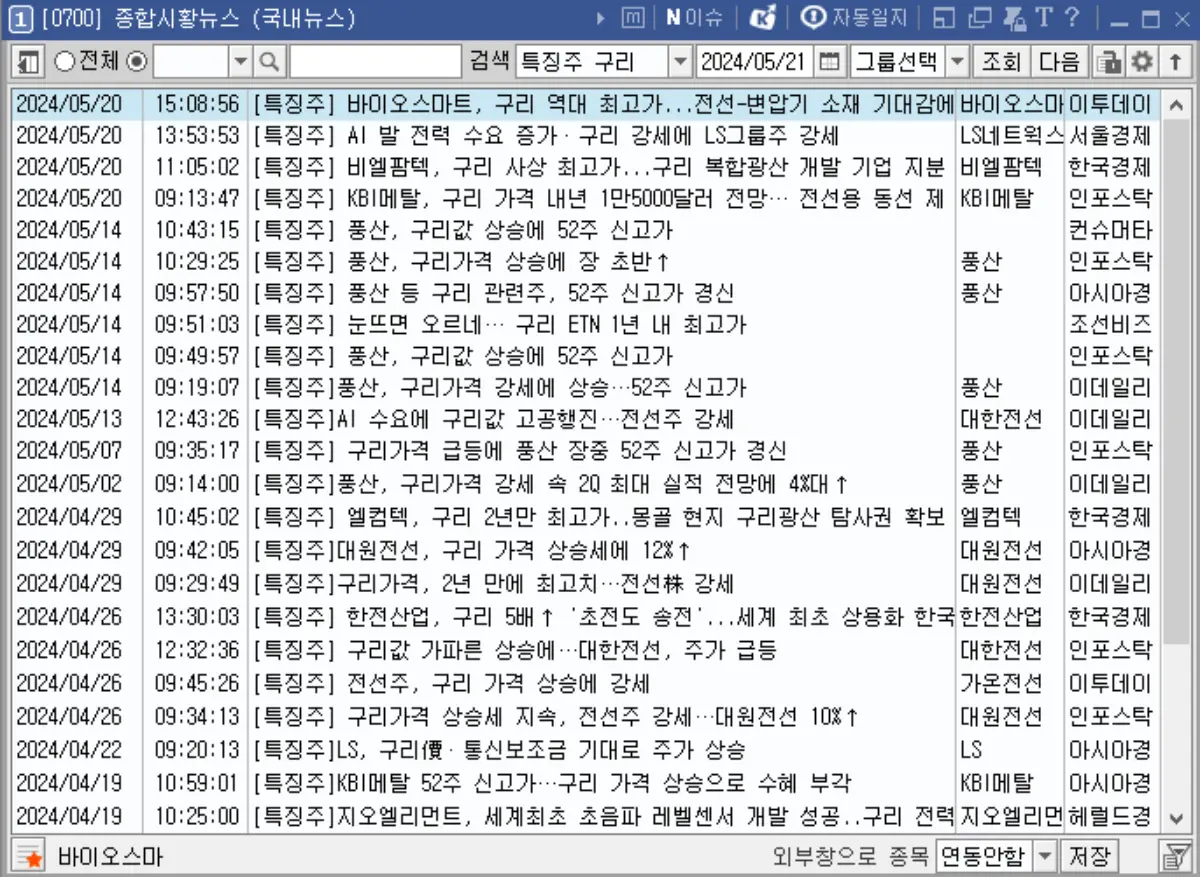
Task: Select the stock code radio button
Action: point(138,62)
